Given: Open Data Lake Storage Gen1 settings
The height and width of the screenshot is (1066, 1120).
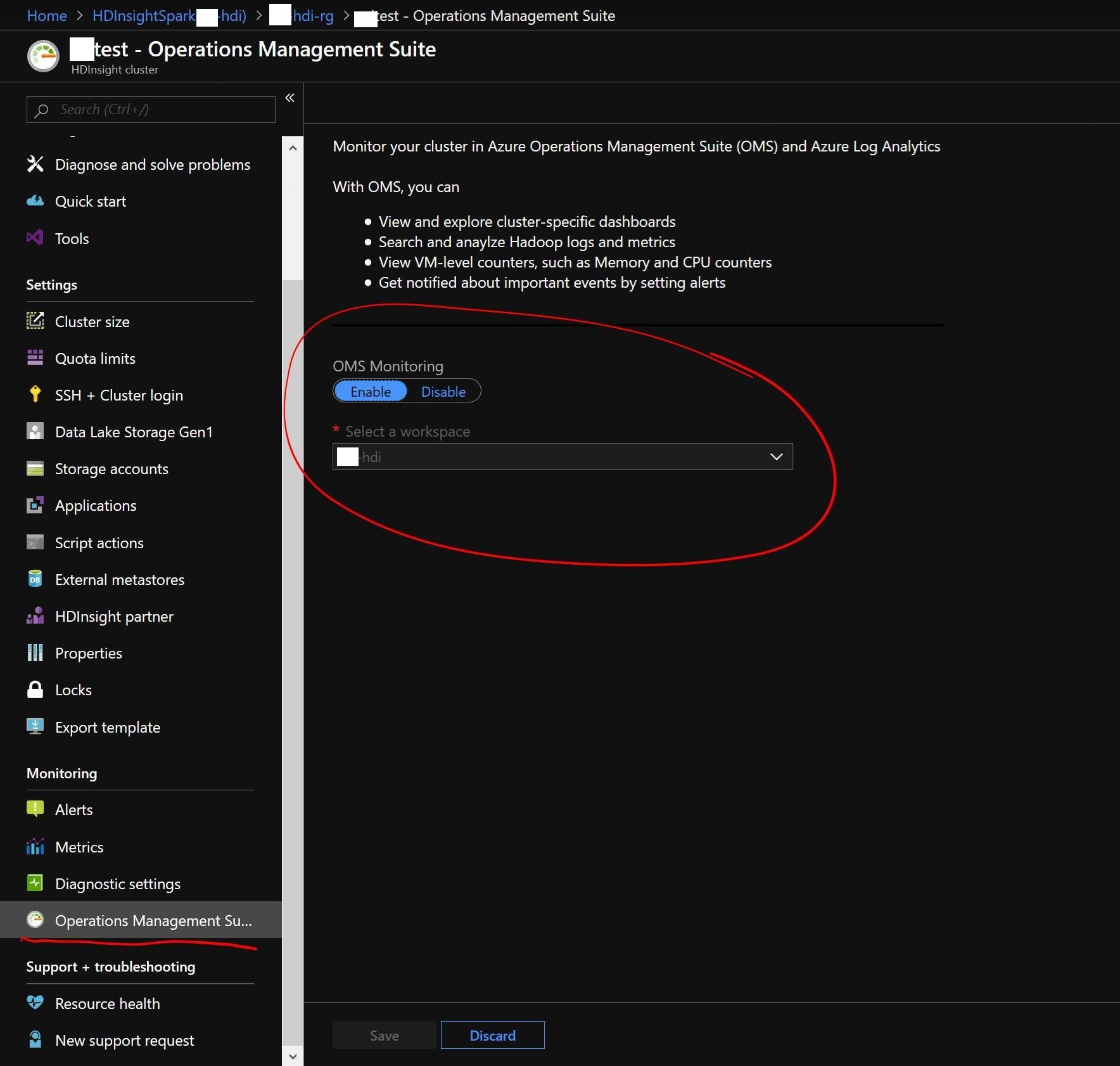Looking at the screenshot, I should pyautogui.click(x=133, y=432).
